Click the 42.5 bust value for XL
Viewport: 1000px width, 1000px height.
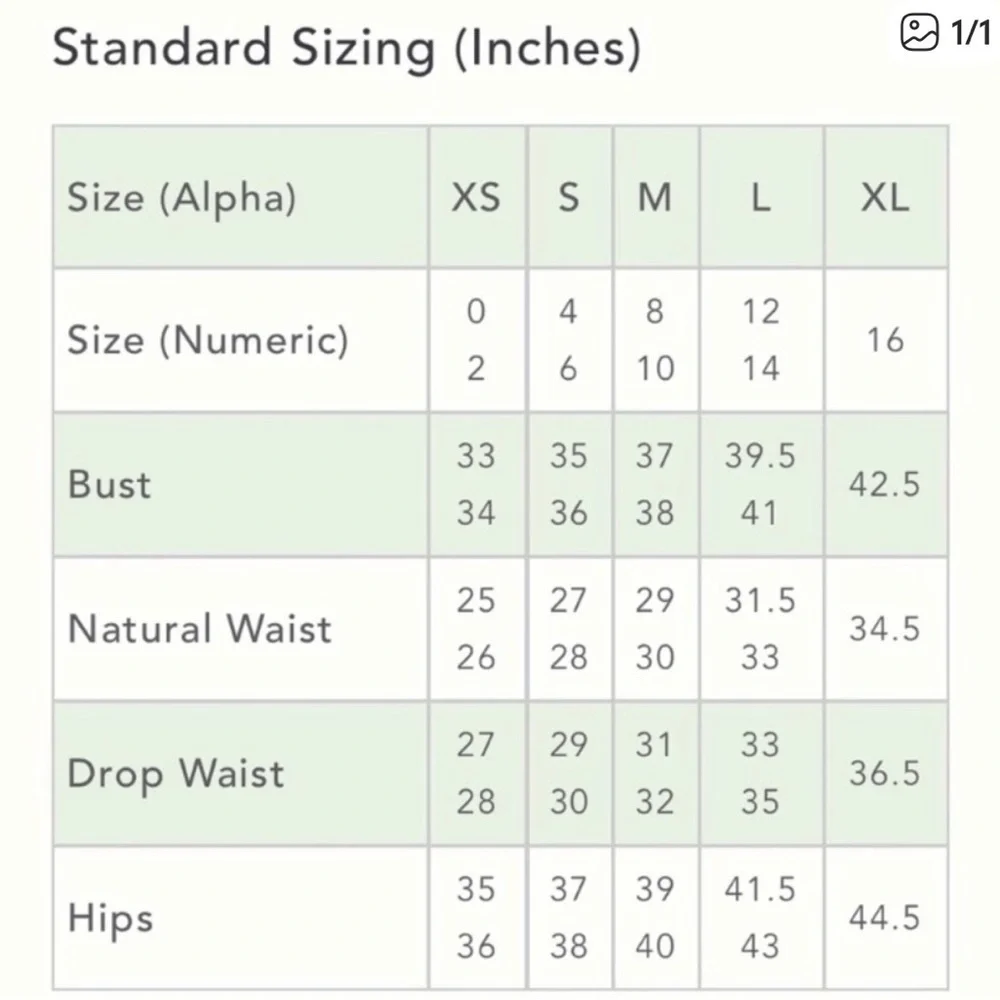885,484
